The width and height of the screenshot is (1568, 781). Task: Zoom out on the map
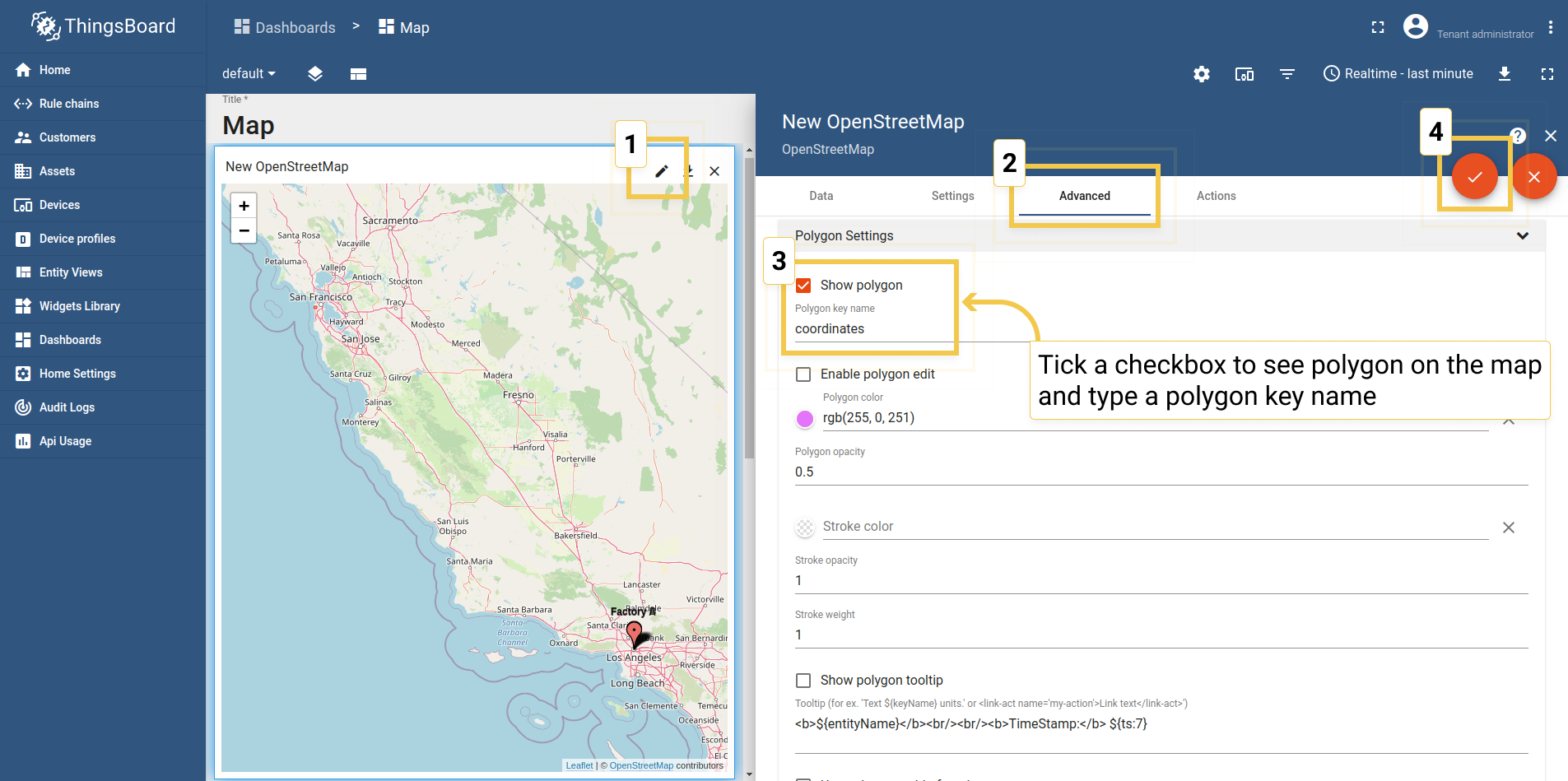tap(244, 231)
